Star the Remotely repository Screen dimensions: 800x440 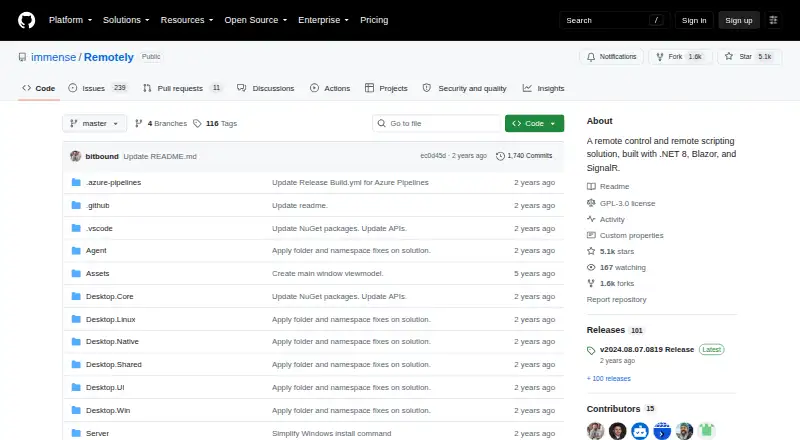click(x=749, y=57)
